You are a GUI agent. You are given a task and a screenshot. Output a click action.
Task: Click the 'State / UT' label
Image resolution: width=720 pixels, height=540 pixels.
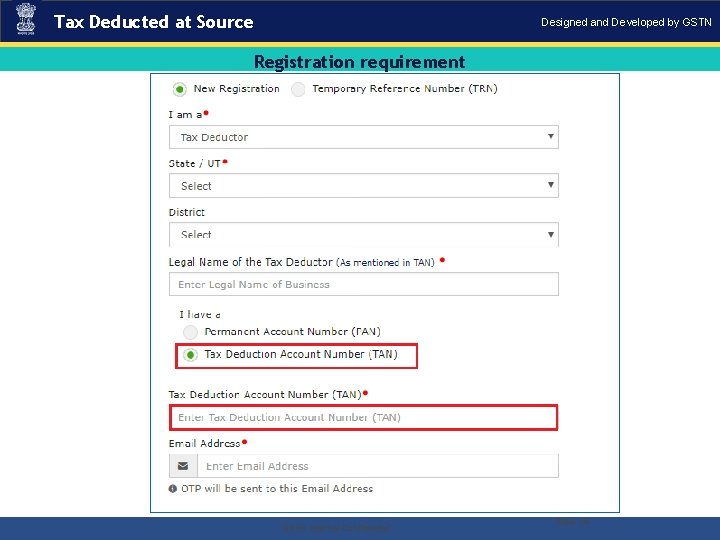click(x=195, y=163)
